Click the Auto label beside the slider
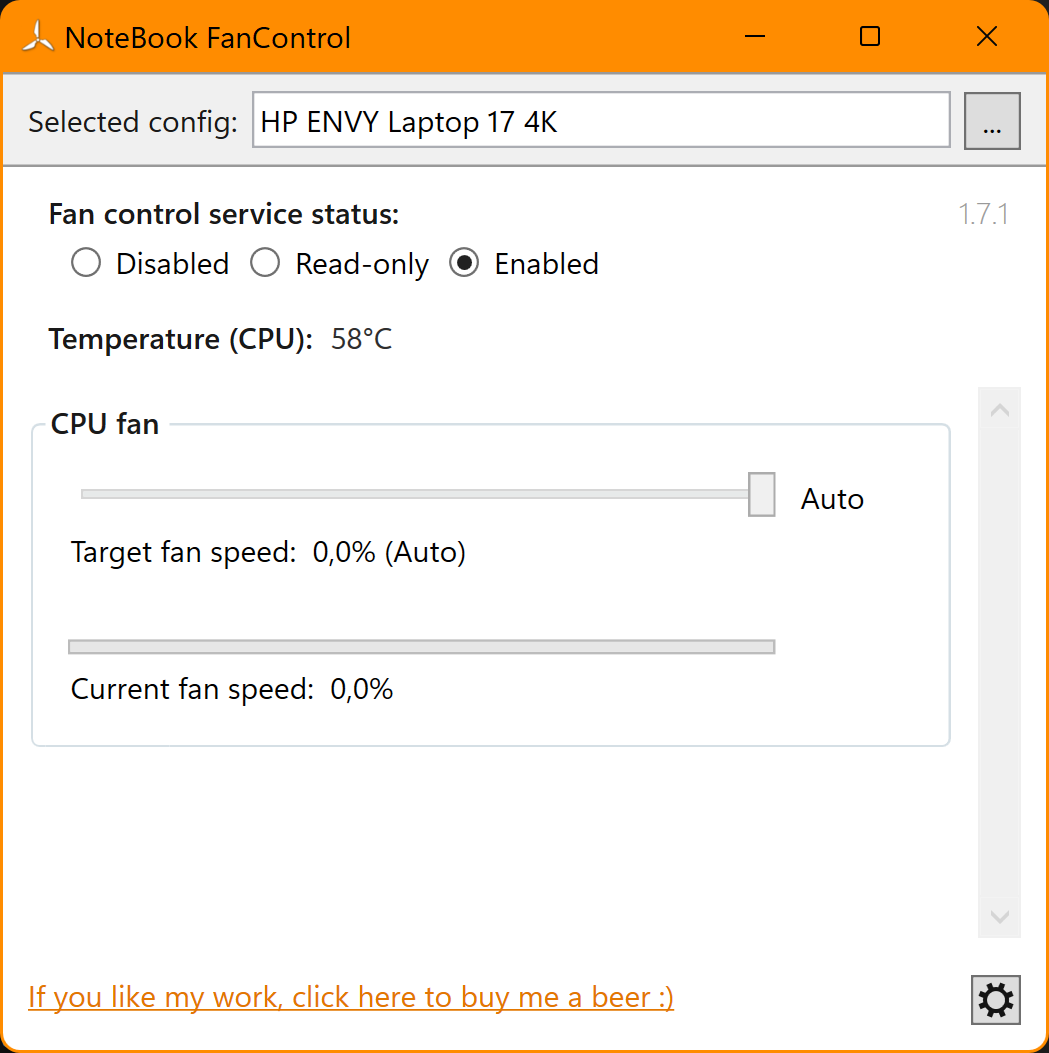 click(x=832, y=499)
